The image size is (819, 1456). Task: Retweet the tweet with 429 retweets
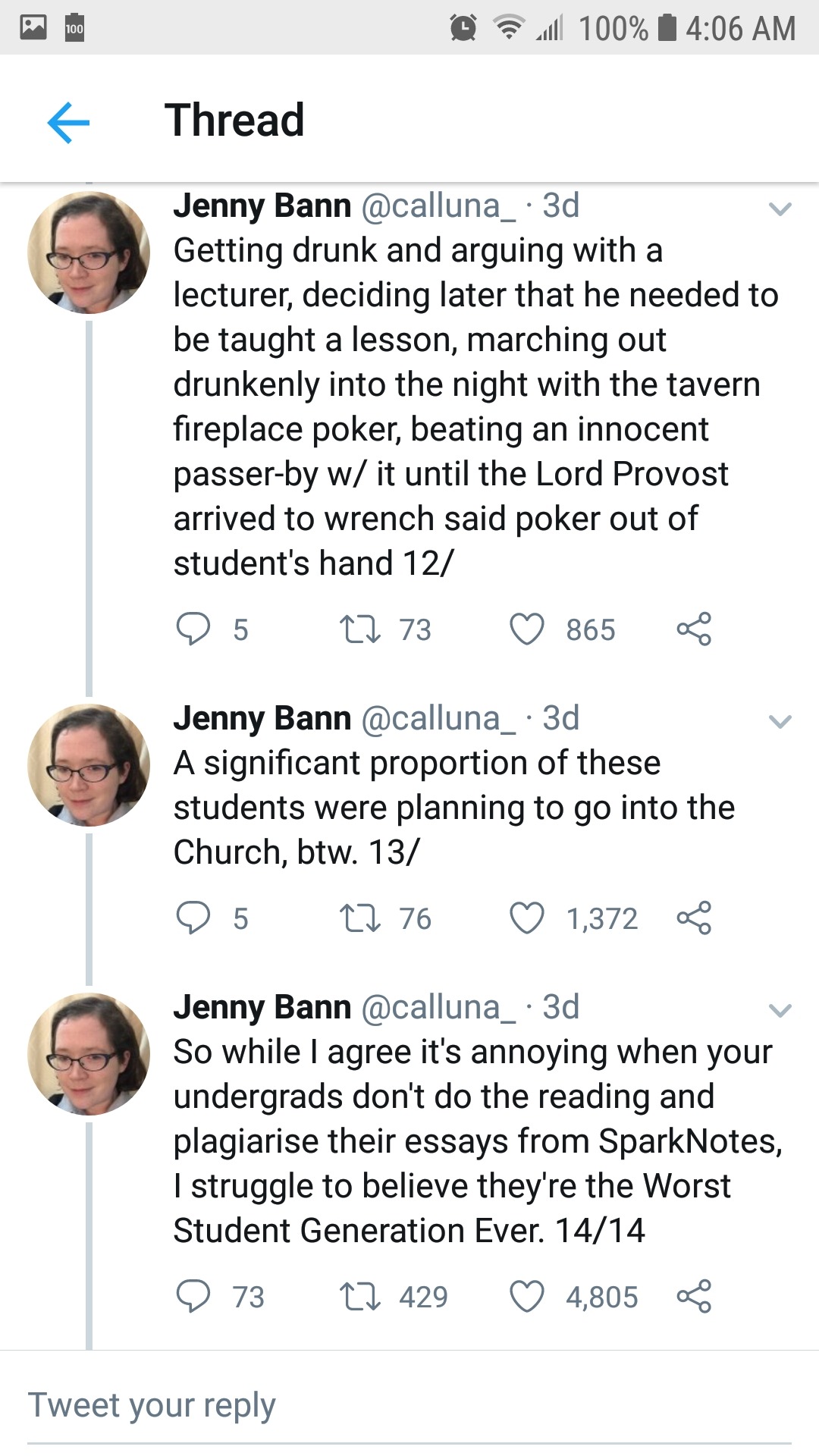[x=360, y=1296]
